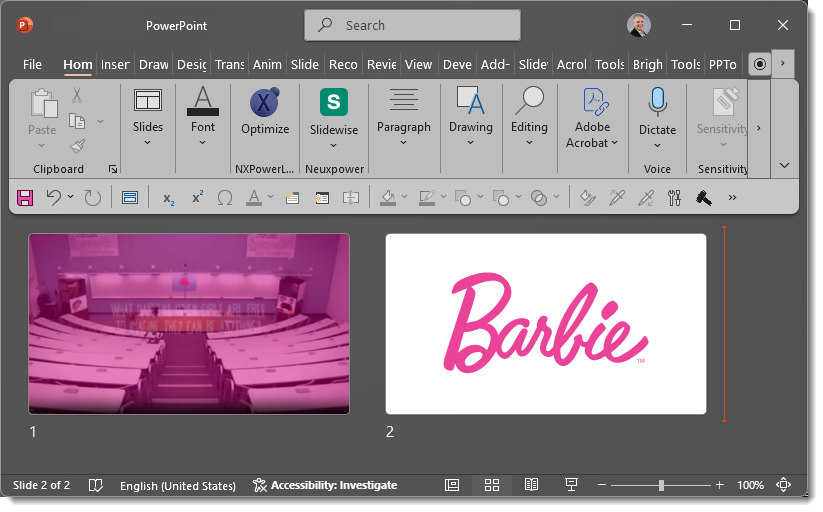The height and width of the screenshot is (512, 823).
Task: Click the spell check book icon in status bar
Action: point(96,485)
